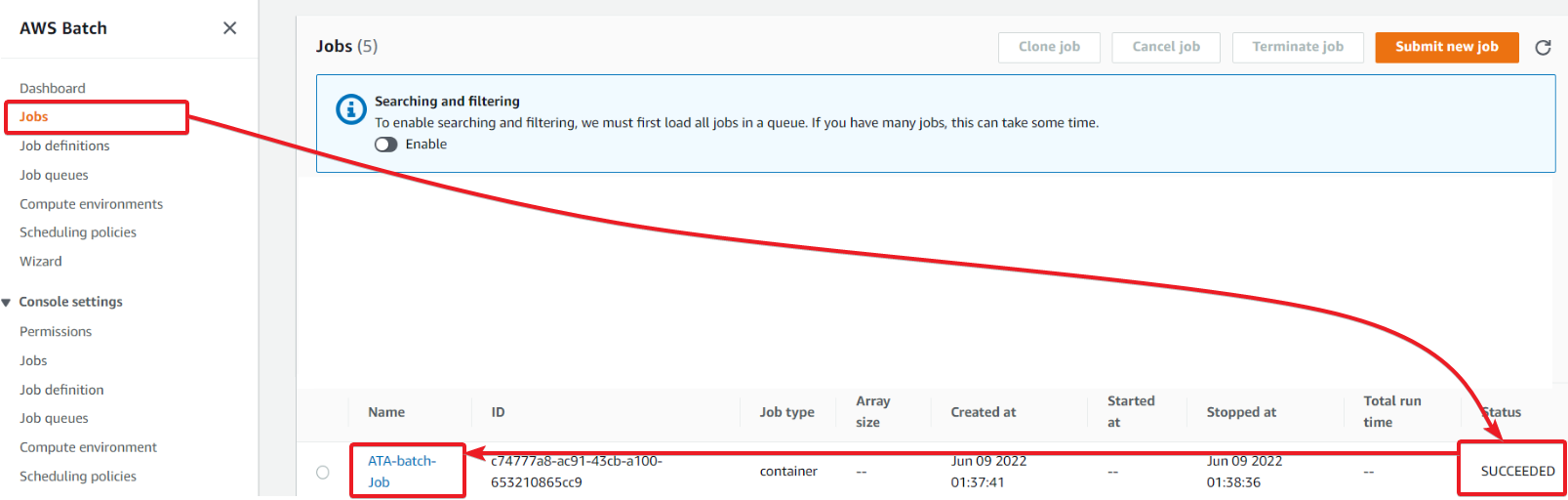This screenshot has height=500, width=1568.
Task: Sort by the Started at column header
Action: [1131, 411]
